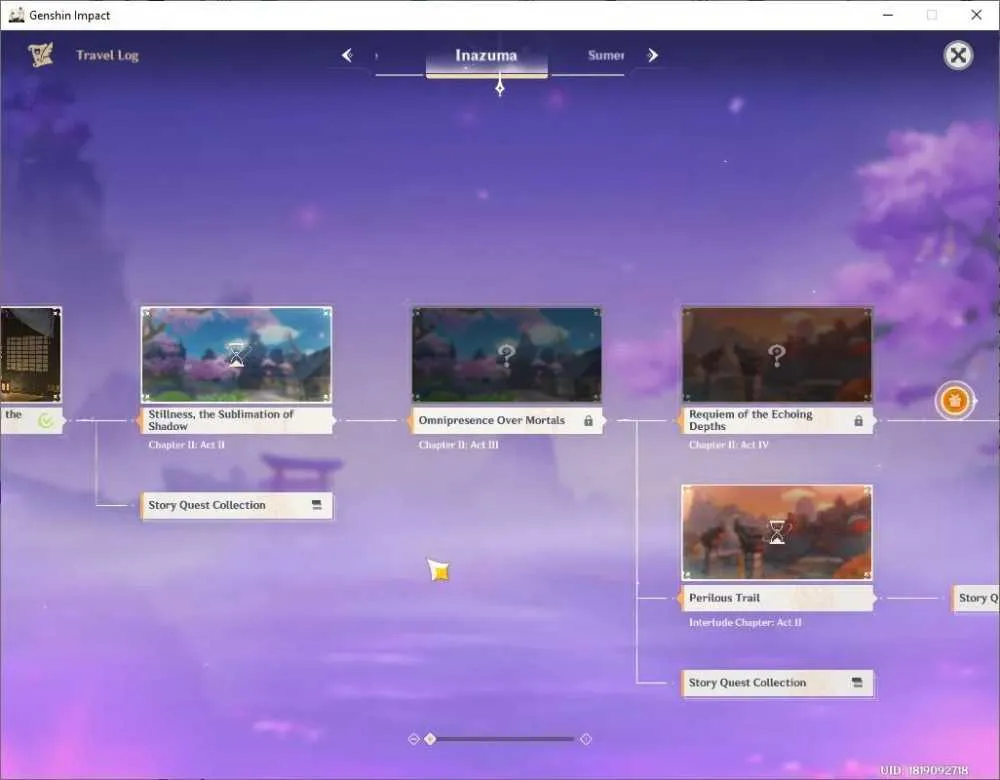The image size is (1000, 780).
Task: Click the timeline slider track
Action: coord(504,739)
